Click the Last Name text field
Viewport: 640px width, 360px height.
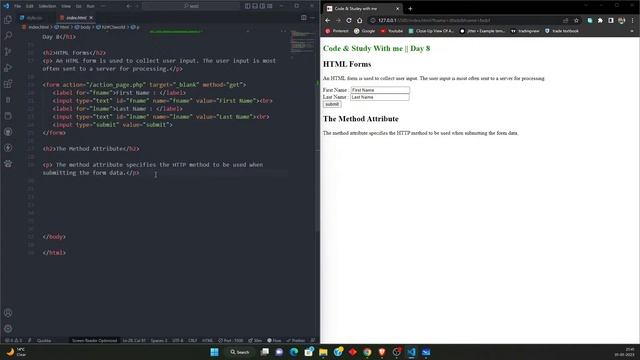[x=380, y=97]
